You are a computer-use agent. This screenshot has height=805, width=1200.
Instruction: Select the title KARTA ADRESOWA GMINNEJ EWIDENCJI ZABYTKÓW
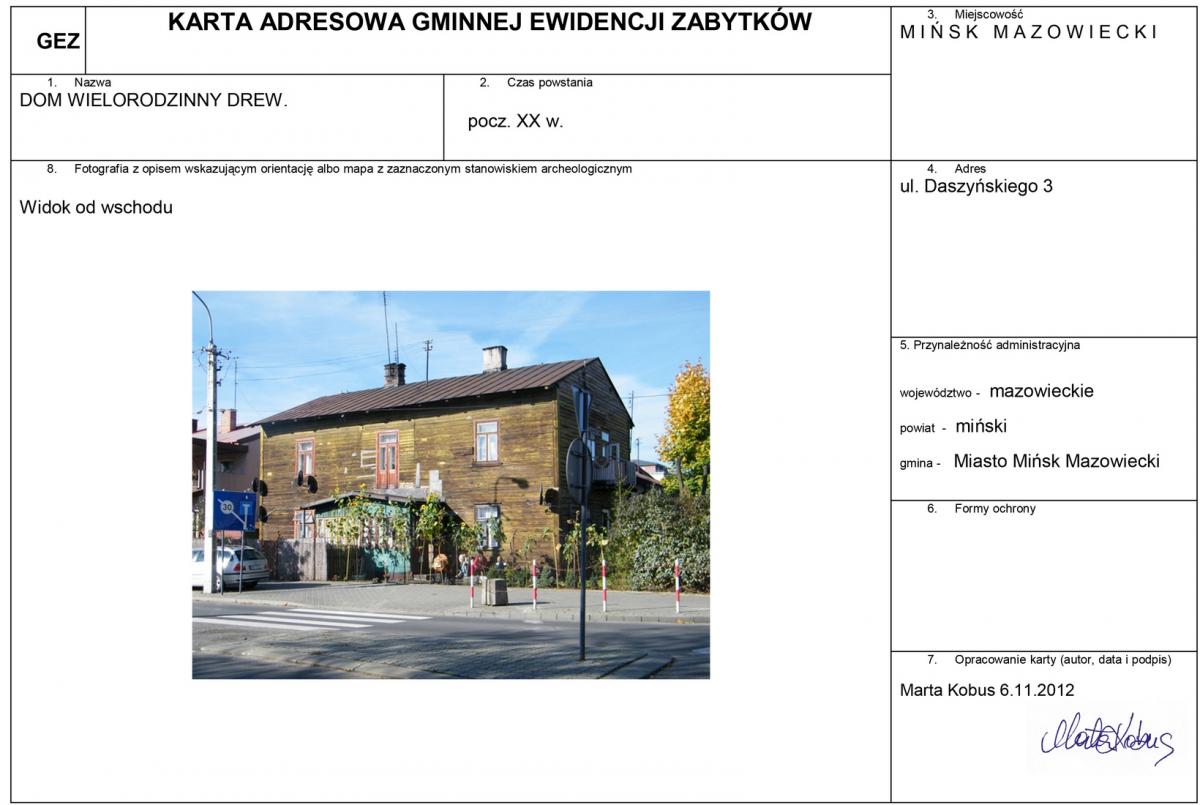(489, 23)
